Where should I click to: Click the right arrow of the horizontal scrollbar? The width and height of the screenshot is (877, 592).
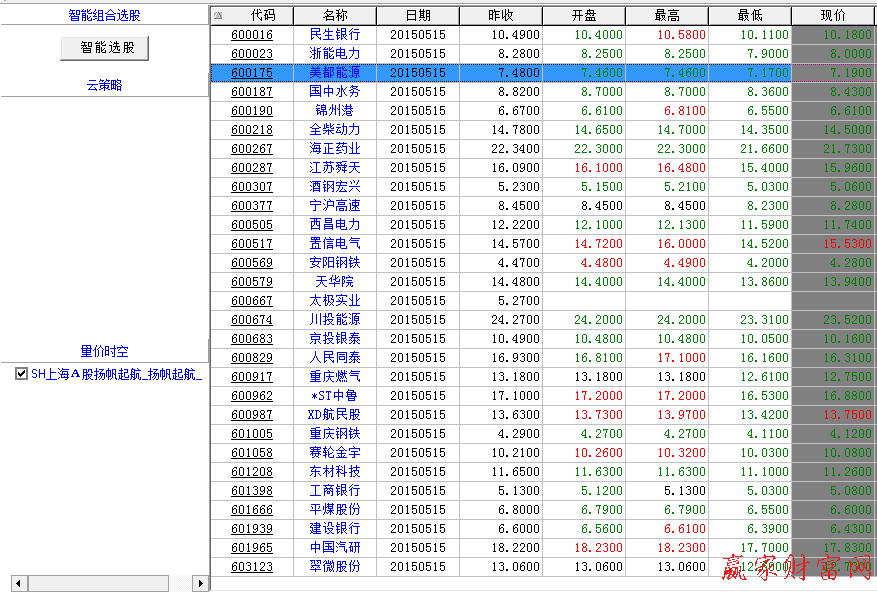tap(200, 583)
